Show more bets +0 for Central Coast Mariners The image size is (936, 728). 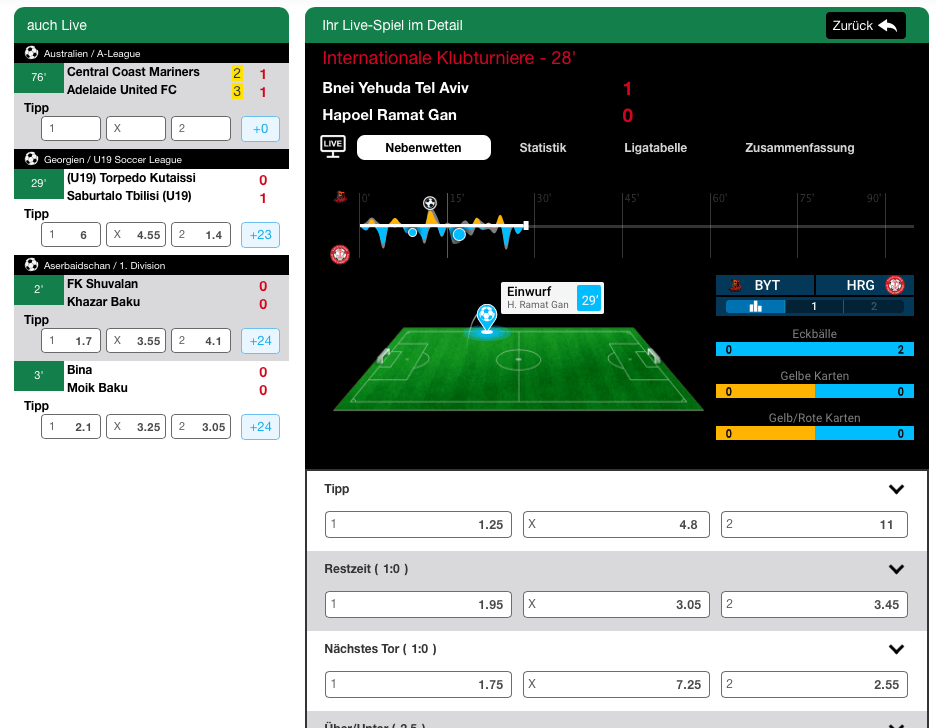point(260,129)
